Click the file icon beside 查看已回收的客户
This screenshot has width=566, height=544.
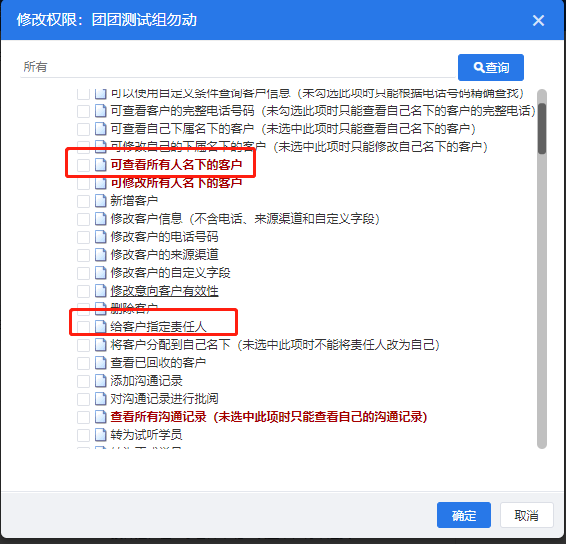pos(101,363)
